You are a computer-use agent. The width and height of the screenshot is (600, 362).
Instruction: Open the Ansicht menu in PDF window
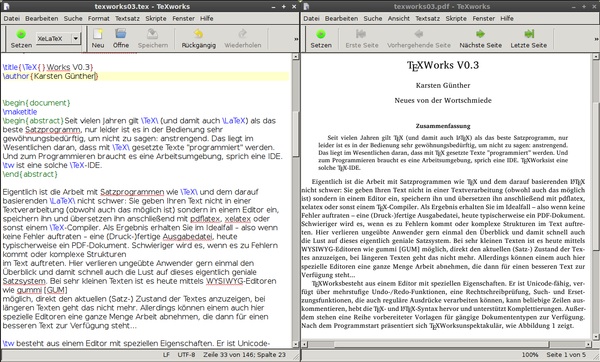coord(398,18)
